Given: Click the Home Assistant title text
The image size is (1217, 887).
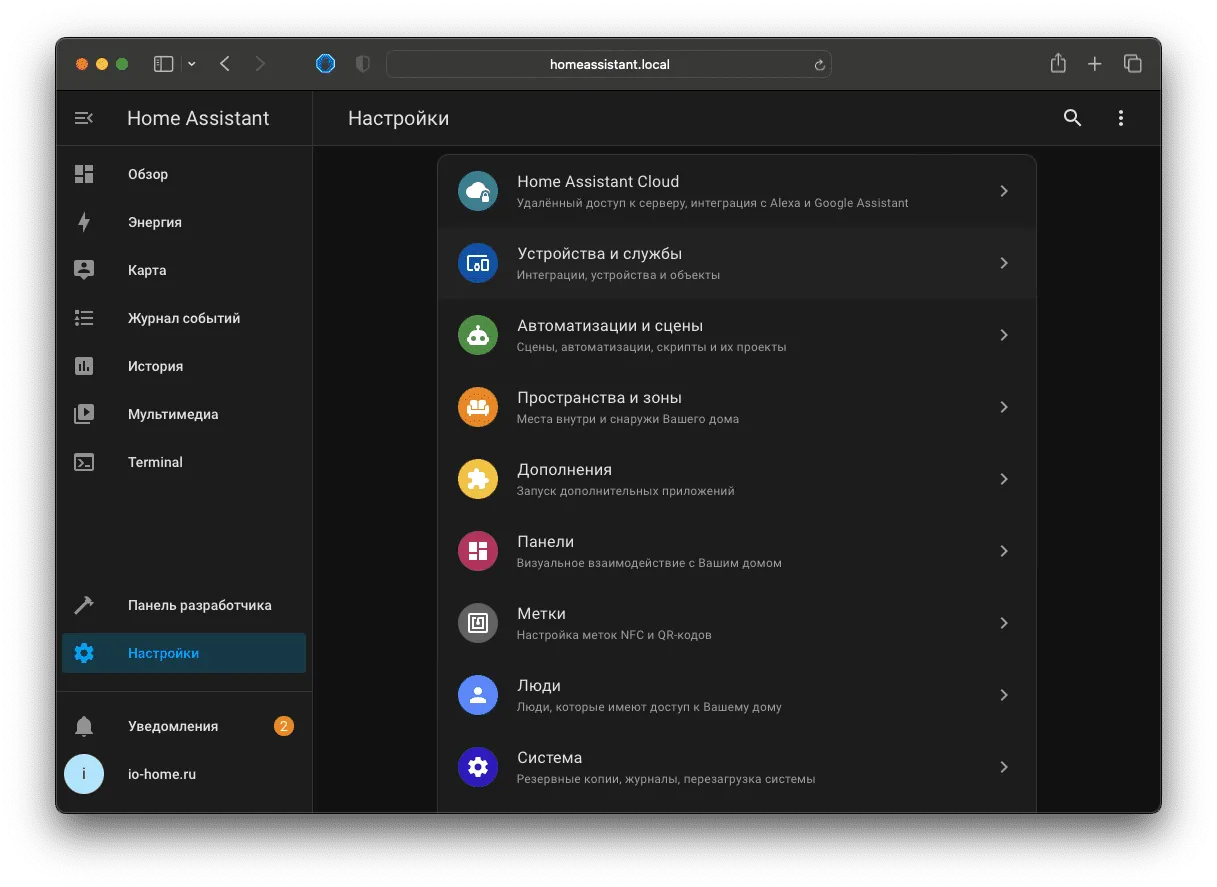Looking at the screenshot, I should click(x=198, y=118).
